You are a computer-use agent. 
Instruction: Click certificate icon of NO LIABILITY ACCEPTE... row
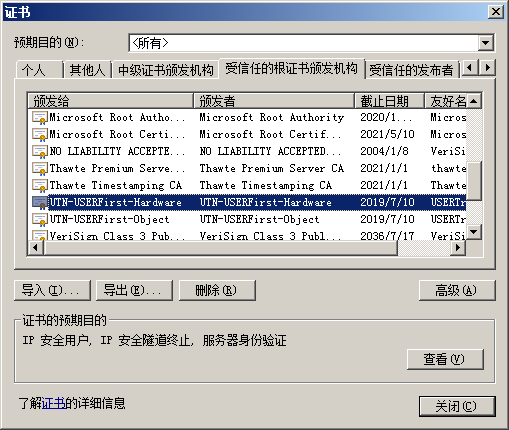(39, 152)
